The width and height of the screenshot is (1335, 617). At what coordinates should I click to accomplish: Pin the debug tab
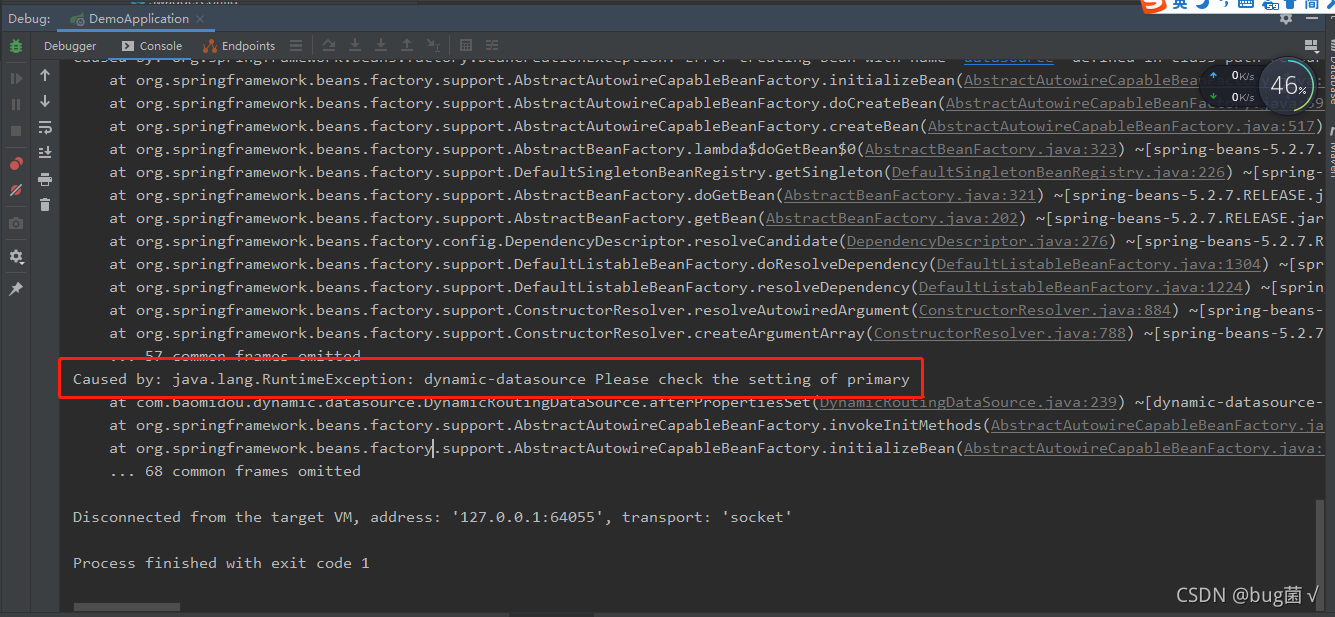click(14, 287)
